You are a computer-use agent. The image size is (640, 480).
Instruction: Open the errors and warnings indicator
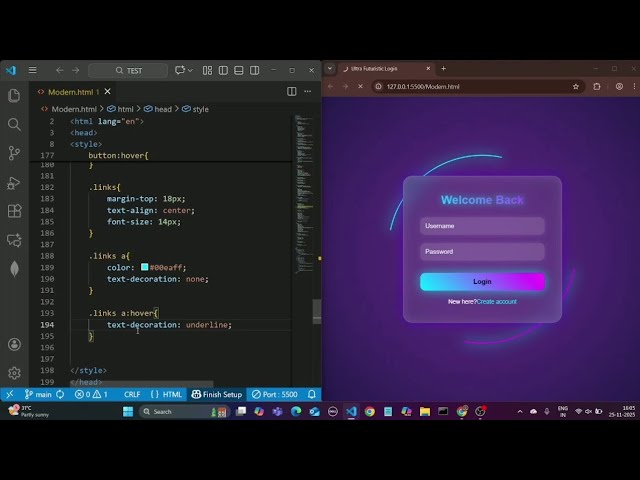91,394
